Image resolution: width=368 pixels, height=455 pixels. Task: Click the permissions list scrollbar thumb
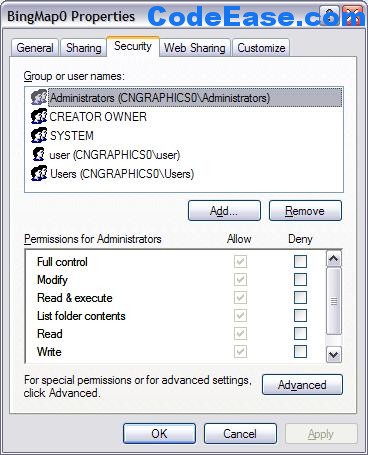[x=334, y=301]
